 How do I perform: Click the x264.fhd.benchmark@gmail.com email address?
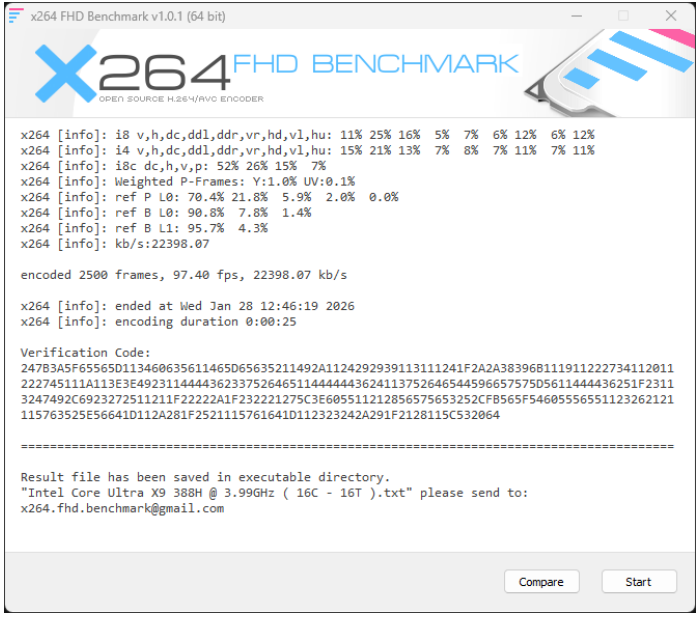(x=122, y=508)
